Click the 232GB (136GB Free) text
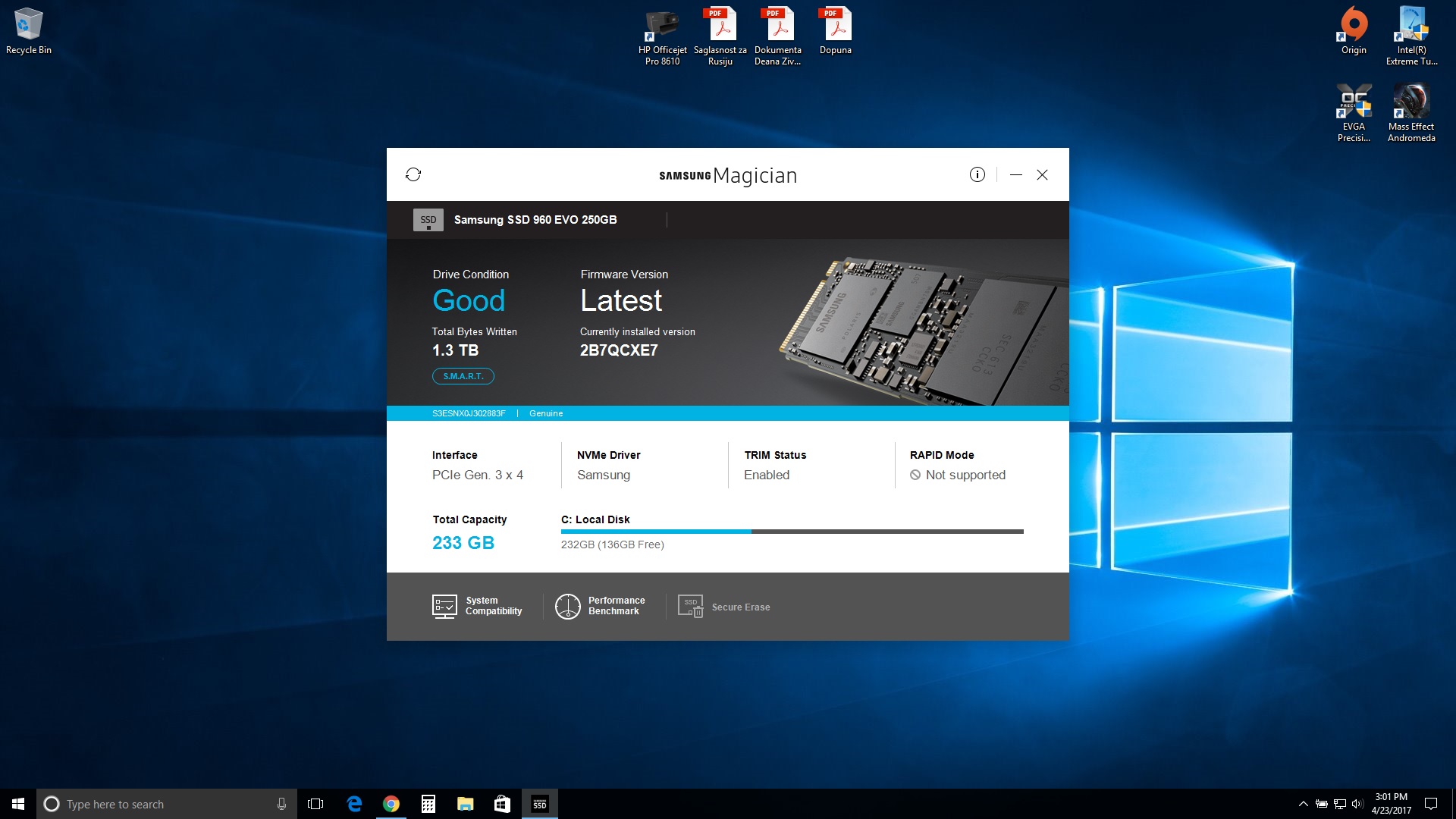 click(x=613, y=544)
